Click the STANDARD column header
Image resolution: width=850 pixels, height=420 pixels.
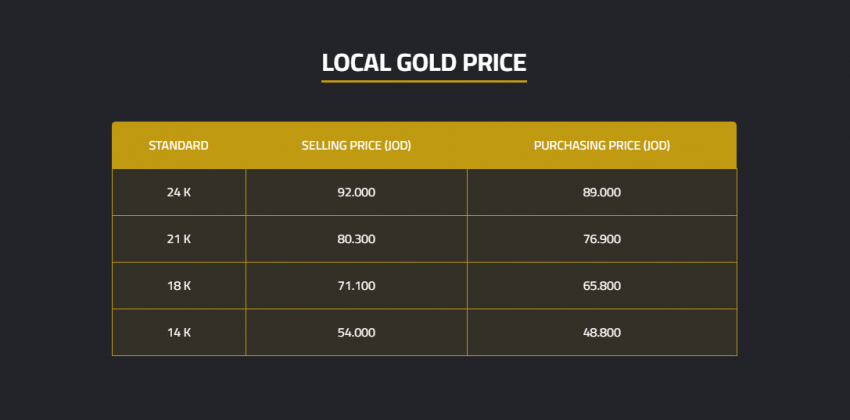178,146
